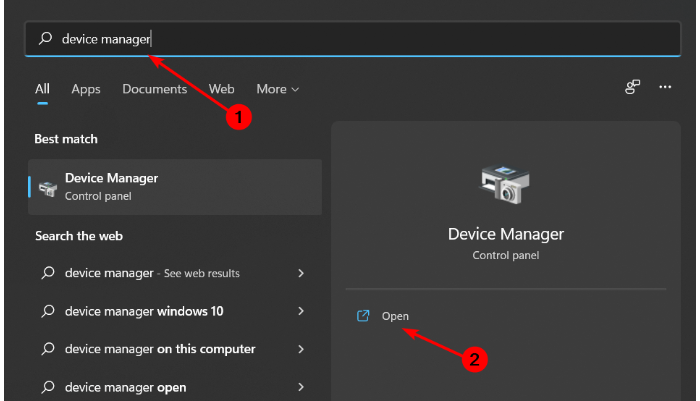
Task: Click the large Device Manager icon in preview
Action: pos(505,184)
